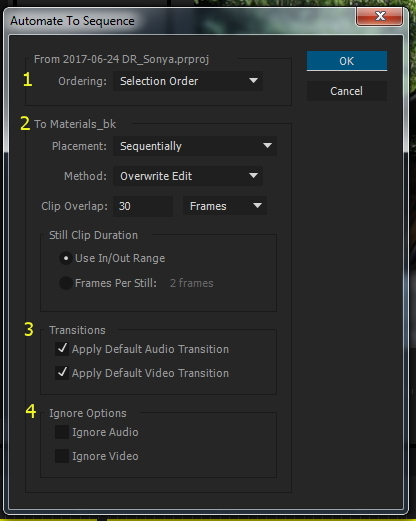The image size is (416, 521).
Task: Click the Ordering dropdown arrow icon
Action: 253,81
